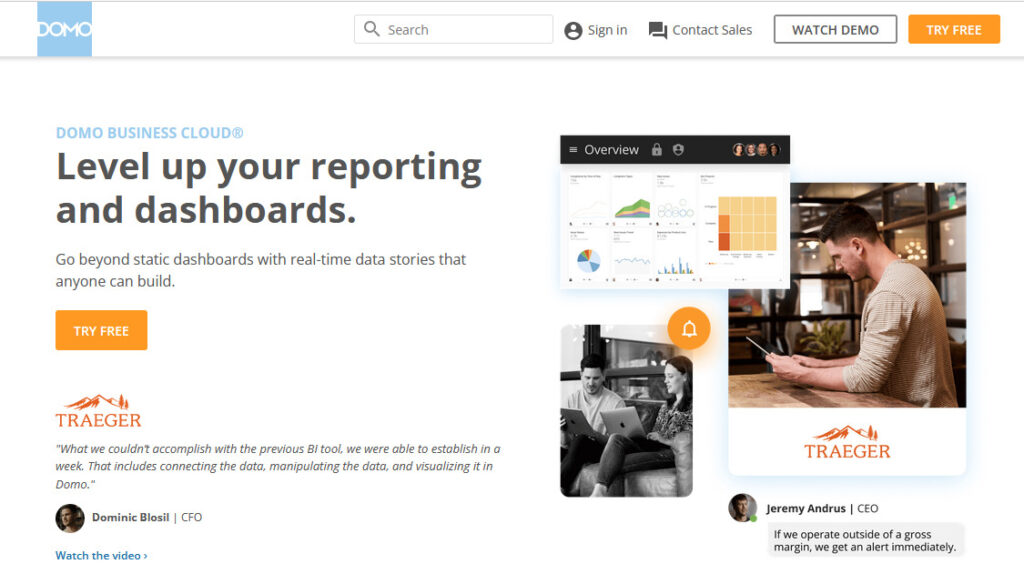Click the Overview title text
Screen dimensions: 1024x584
click(611, 150)
